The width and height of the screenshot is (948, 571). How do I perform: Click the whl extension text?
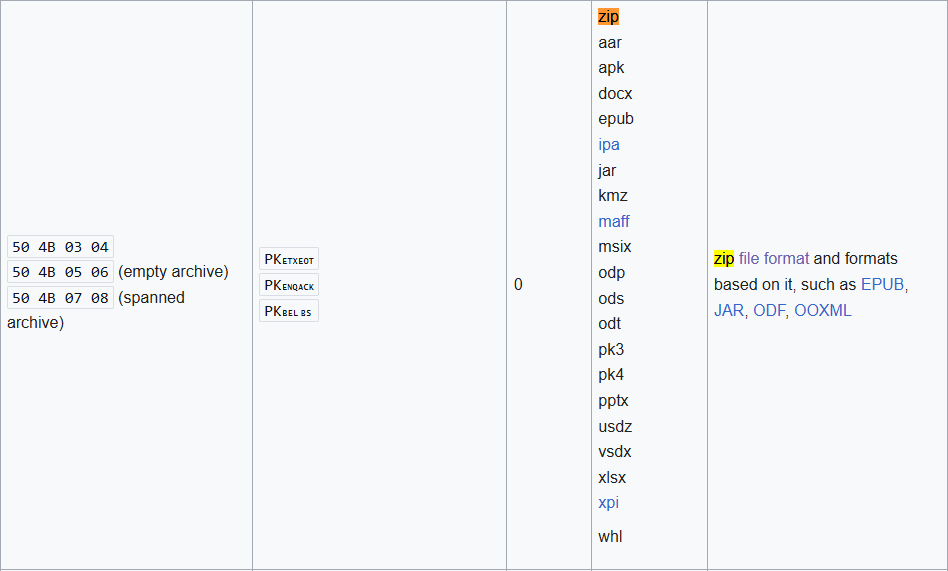click(610, 537)
